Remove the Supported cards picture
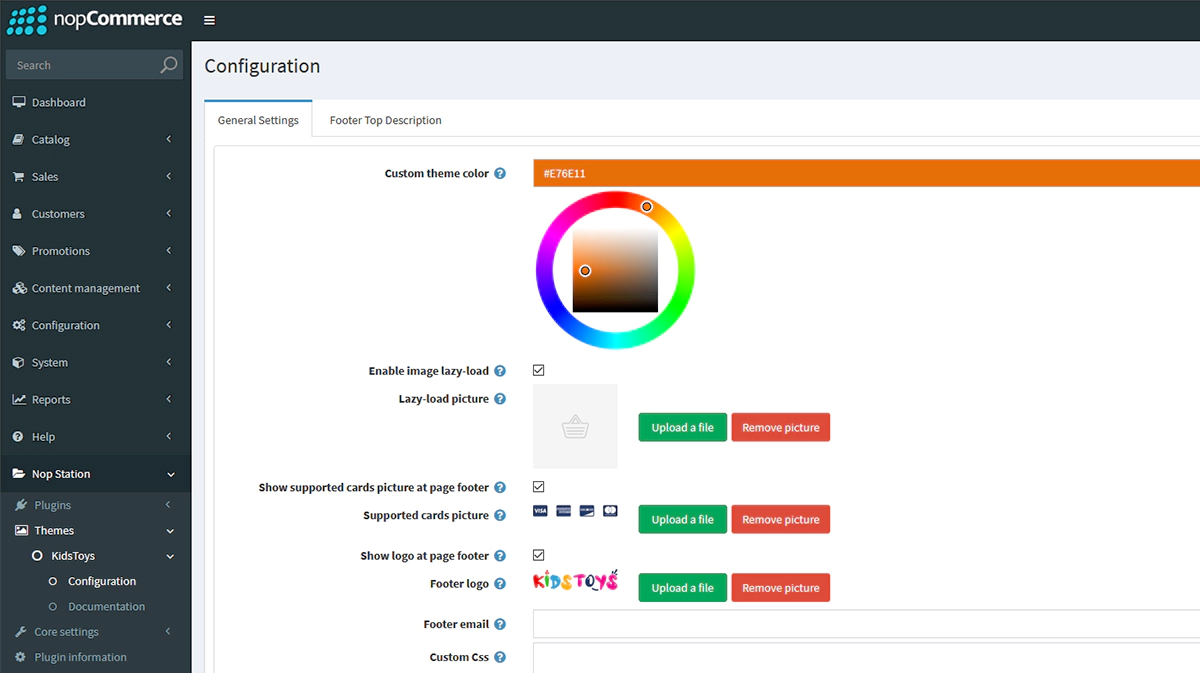The image size is (1200, 673). pyautogui.click(x=781, y=519)
